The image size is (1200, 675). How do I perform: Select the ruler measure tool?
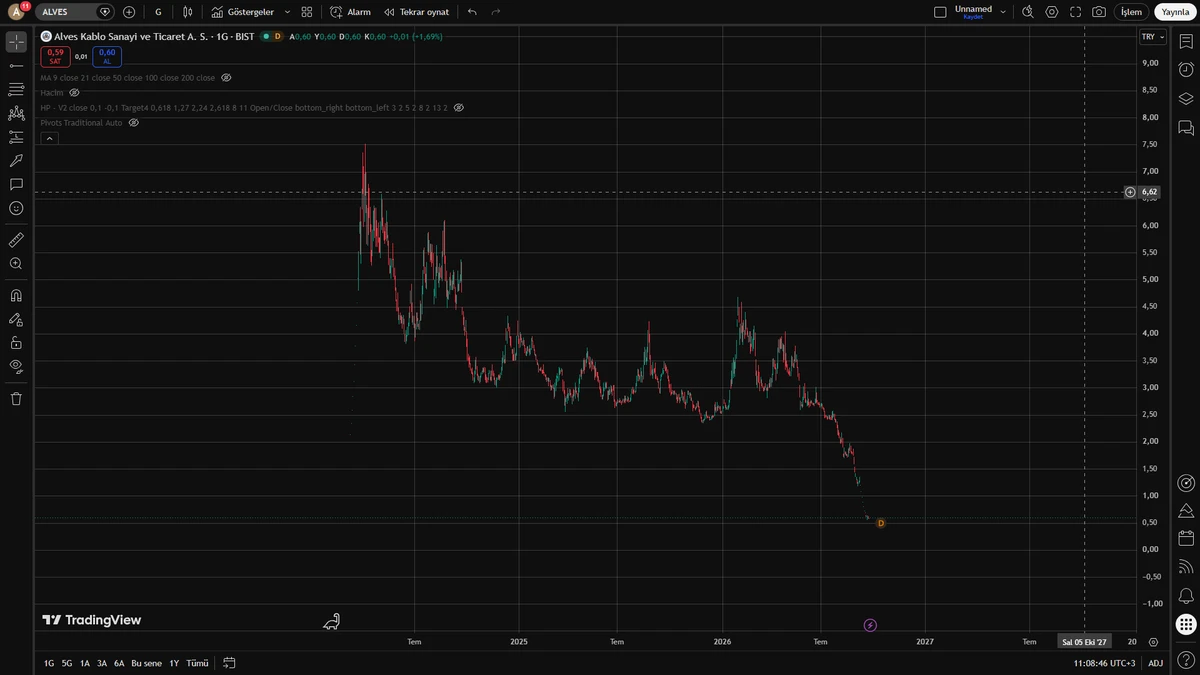(x=16, y=240)
